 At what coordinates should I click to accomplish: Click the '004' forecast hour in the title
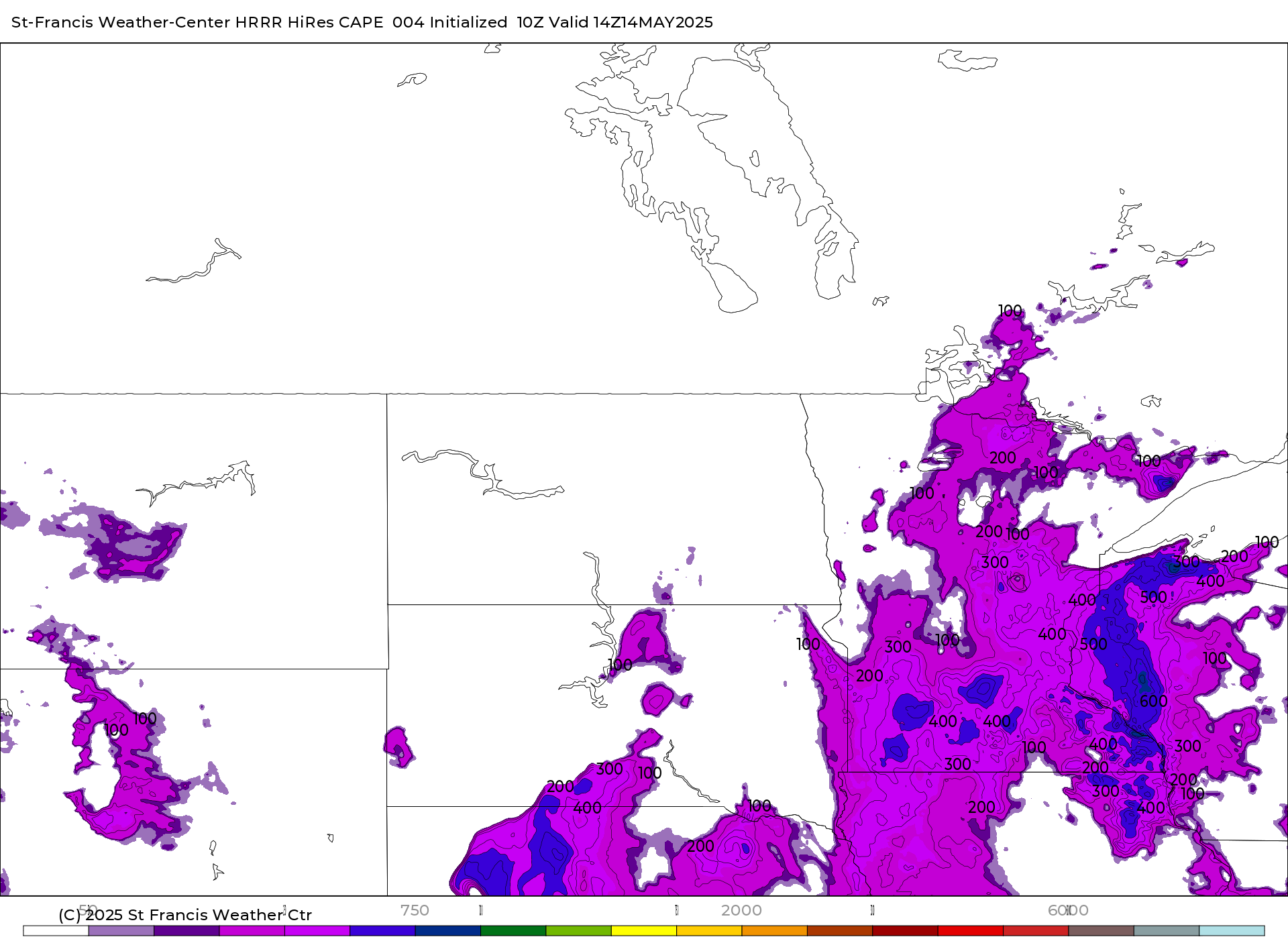pyautogui.click(x=409, y=22)
